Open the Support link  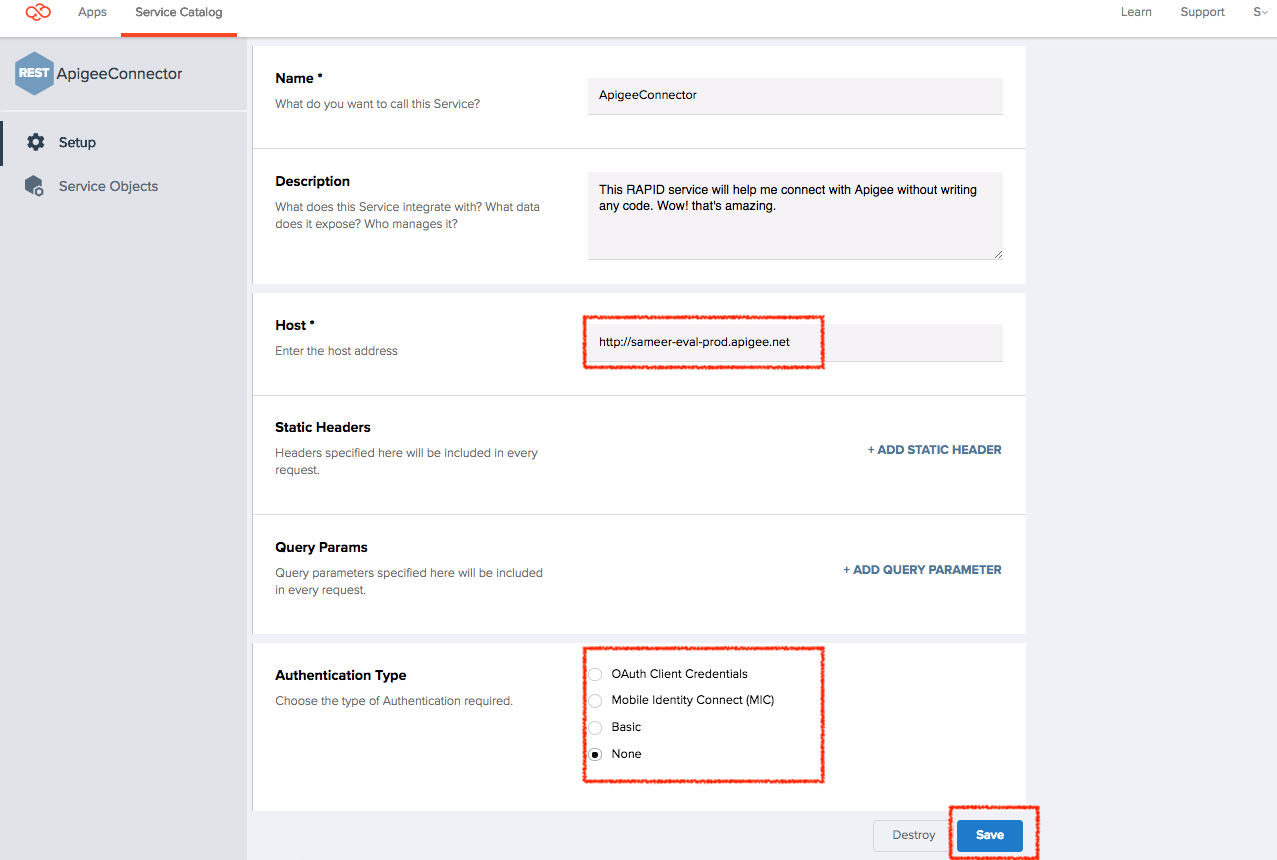[1202, 12]
